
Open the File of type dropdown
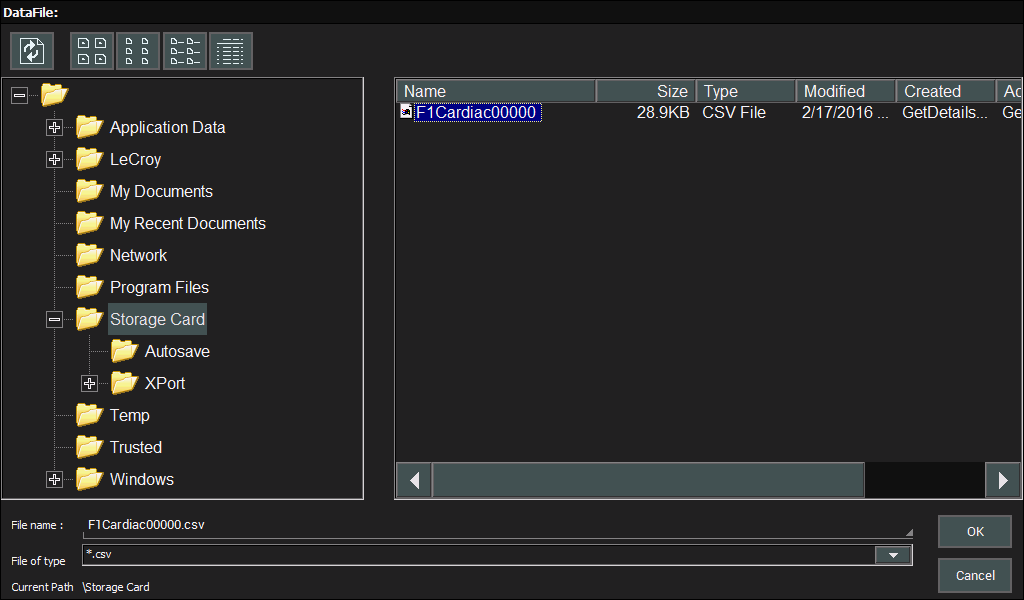point(892,555)
